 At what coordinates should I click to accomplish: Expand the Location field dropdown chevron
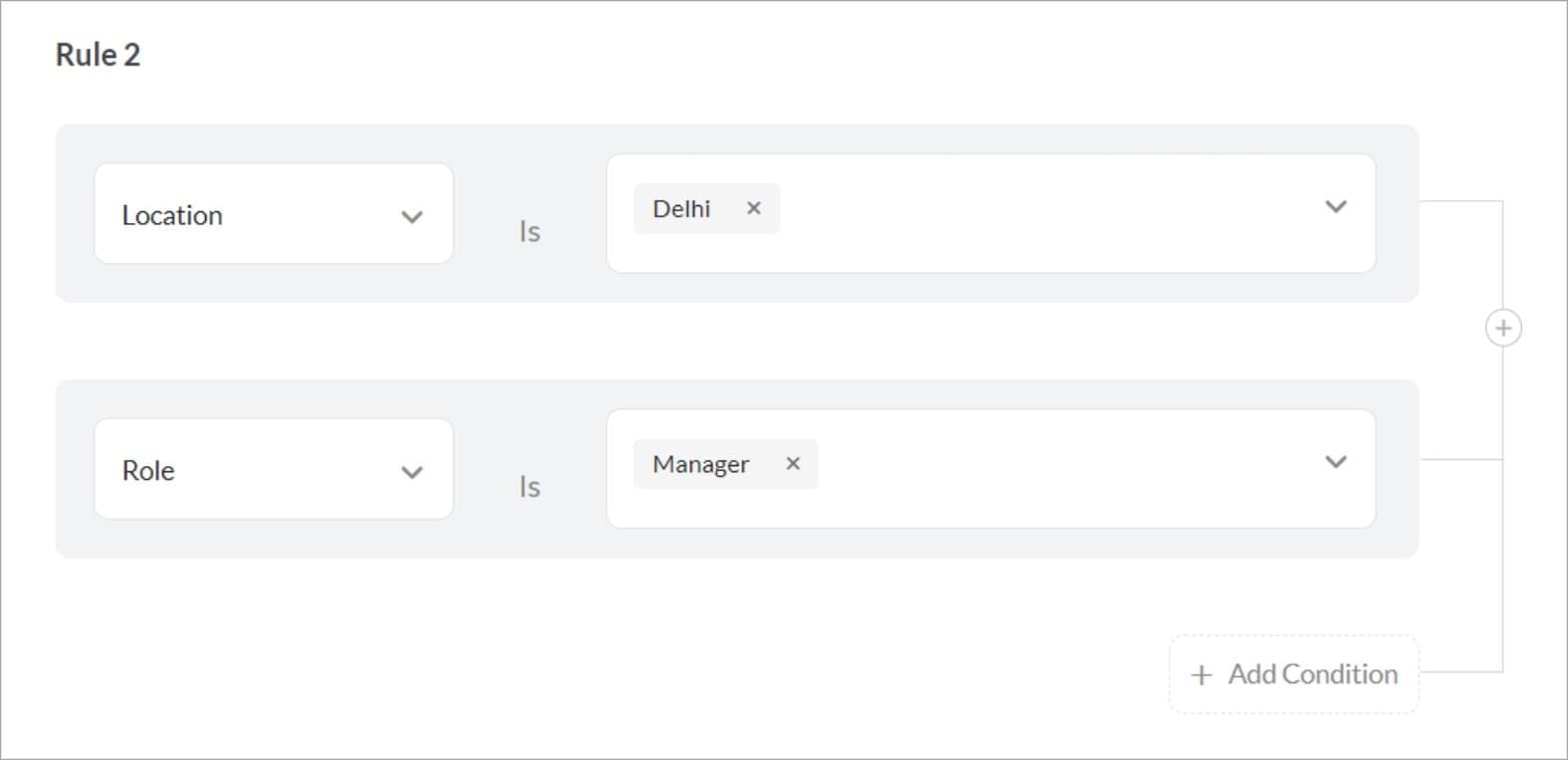point(411,216)
